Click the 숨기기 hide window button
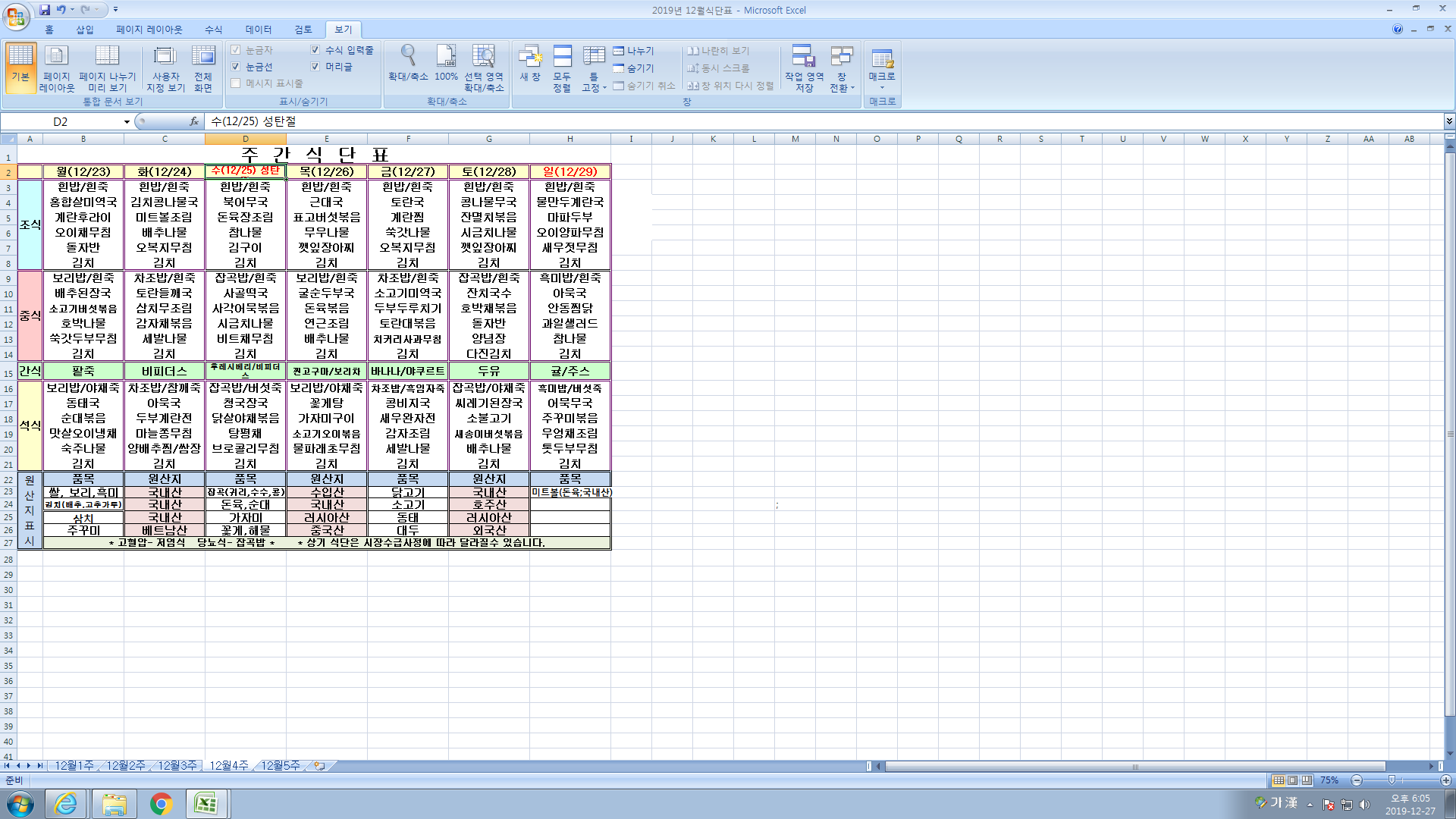 [634, 68]
